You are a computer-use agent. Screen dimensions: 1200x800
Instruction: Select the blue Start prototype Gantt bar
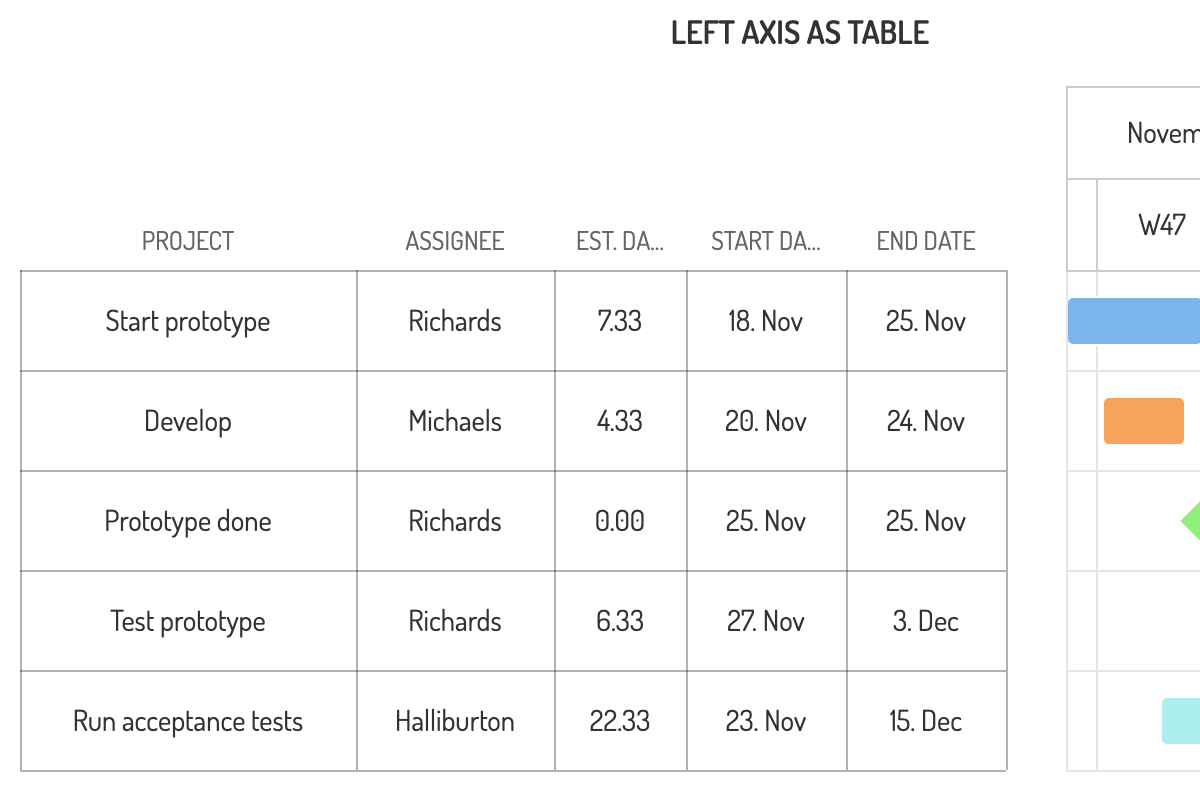pos(1134,321)
